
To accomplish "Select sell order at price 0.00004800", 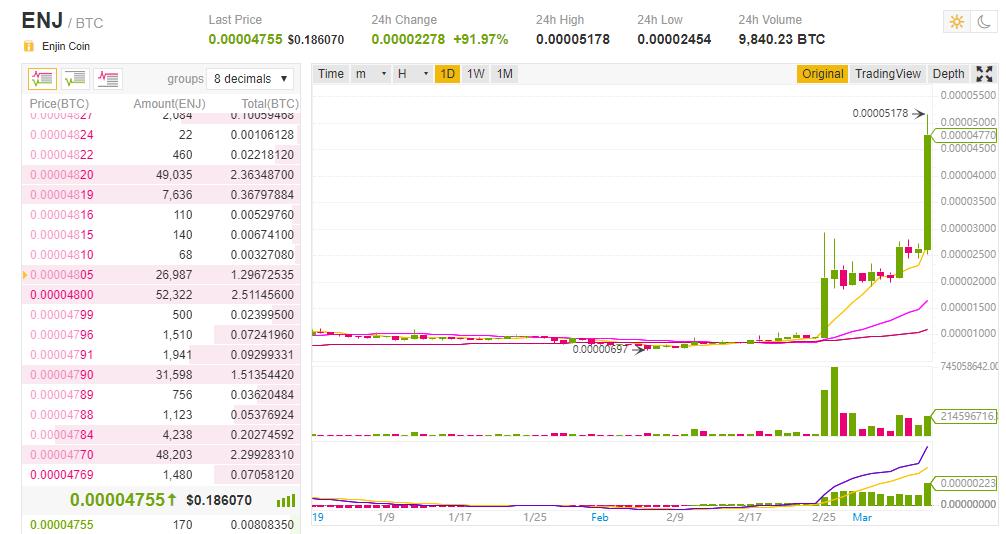I will click(x=161, y=295).
